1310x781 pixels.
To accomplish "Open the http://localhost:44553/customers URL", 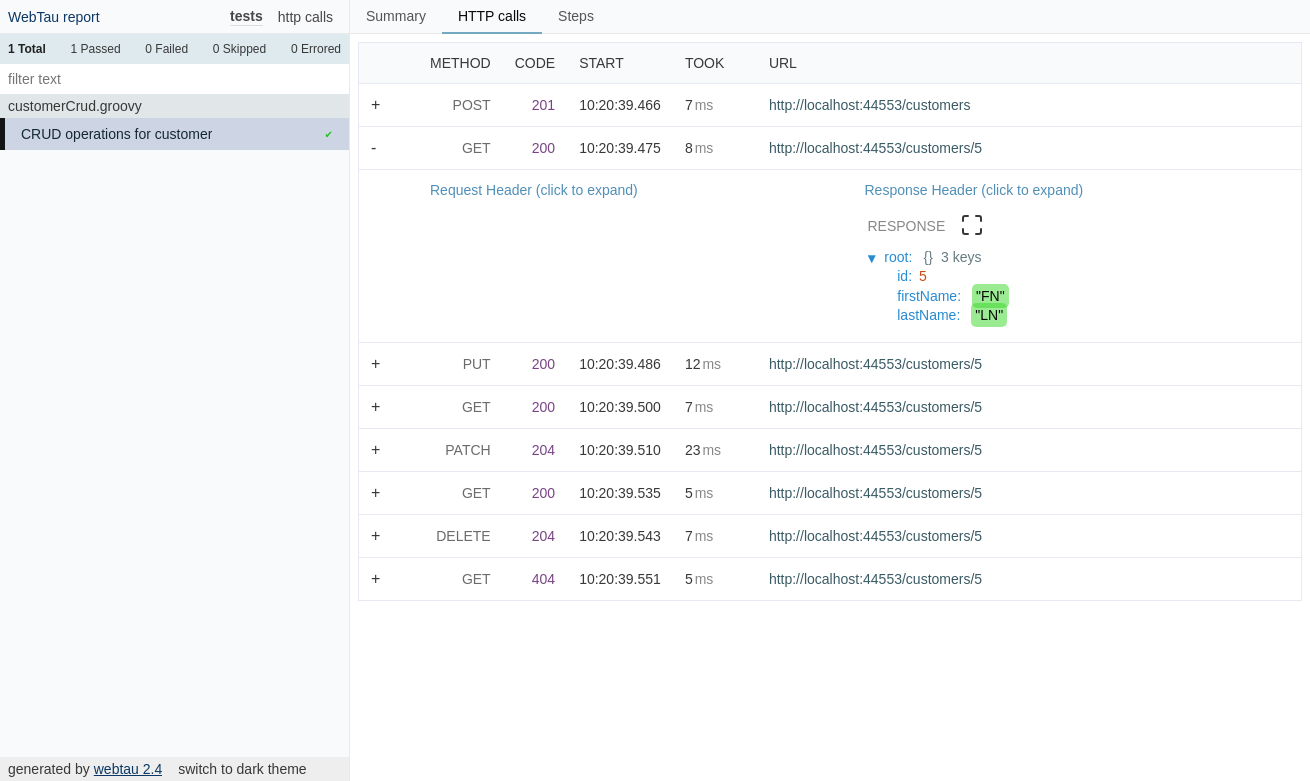I will [869, 105].
